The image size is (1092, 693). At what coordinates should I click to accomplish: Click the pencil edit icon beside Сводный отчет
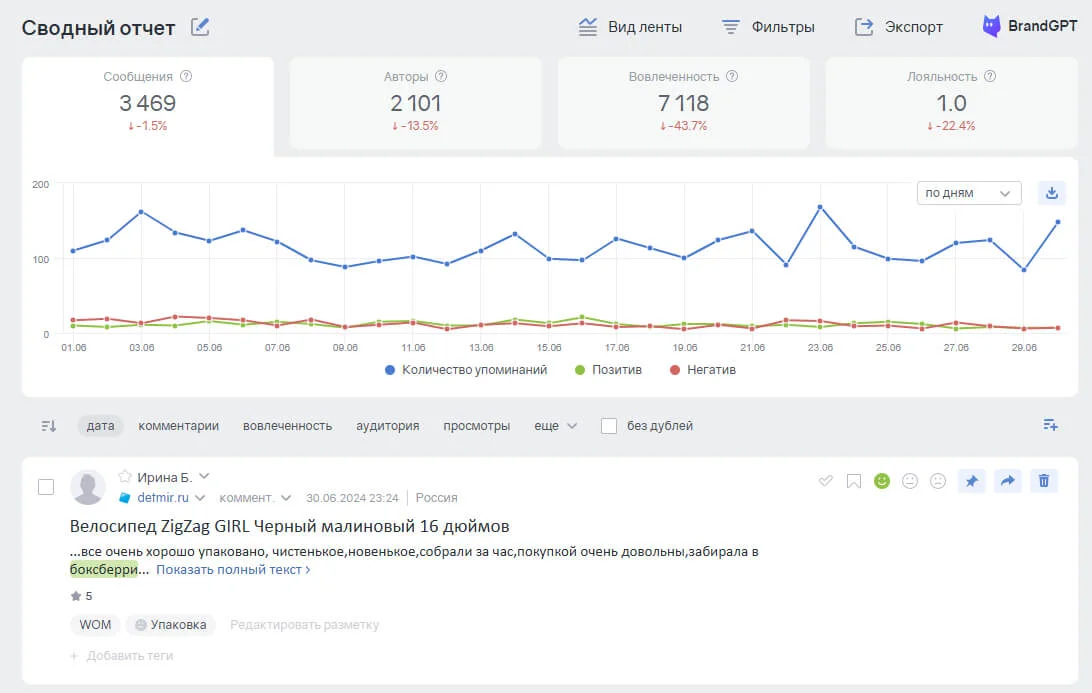[x=201, y=27]
